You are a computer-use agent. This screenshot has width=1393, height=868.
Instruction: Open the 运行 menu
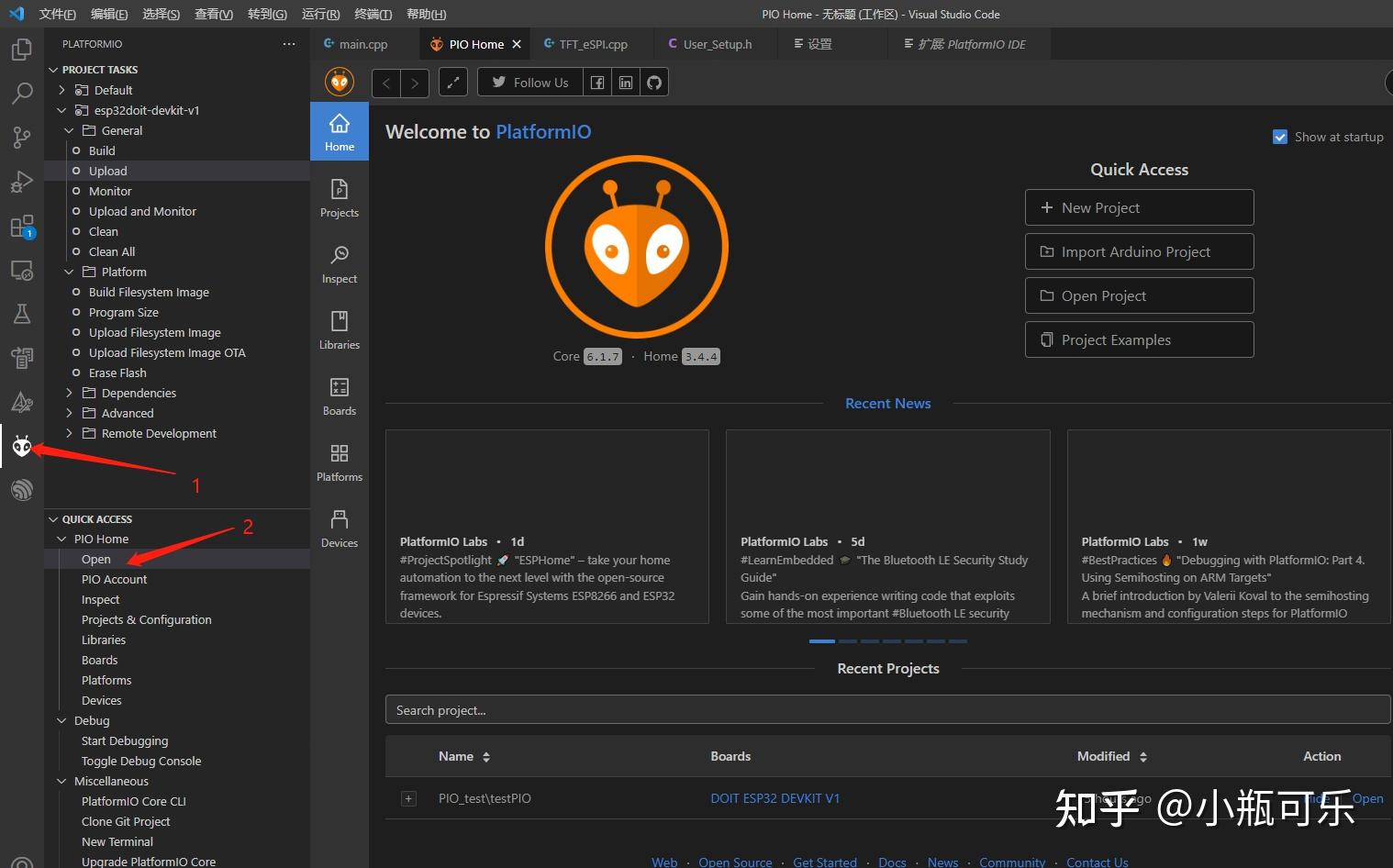pyautogui.click(x=319, y=14)
